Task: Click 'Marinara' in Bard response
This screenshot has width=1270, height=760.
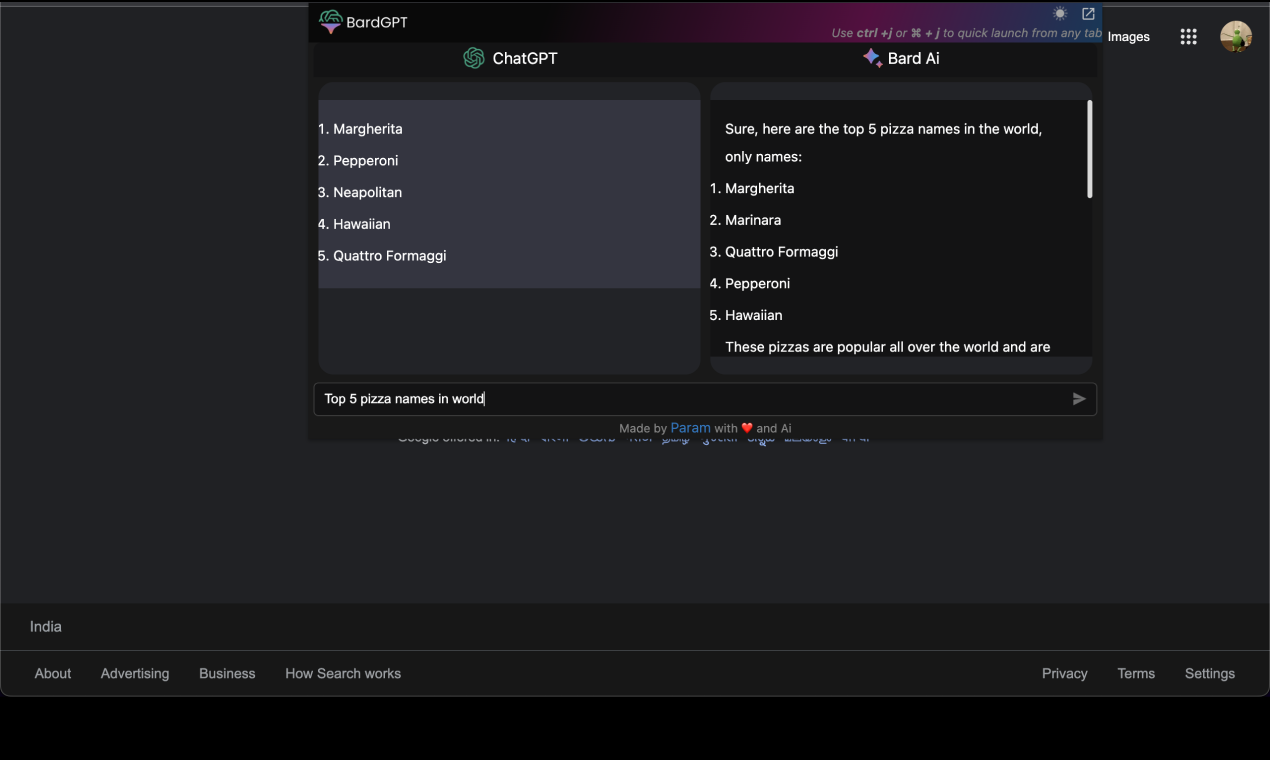Action: [753, 220]
